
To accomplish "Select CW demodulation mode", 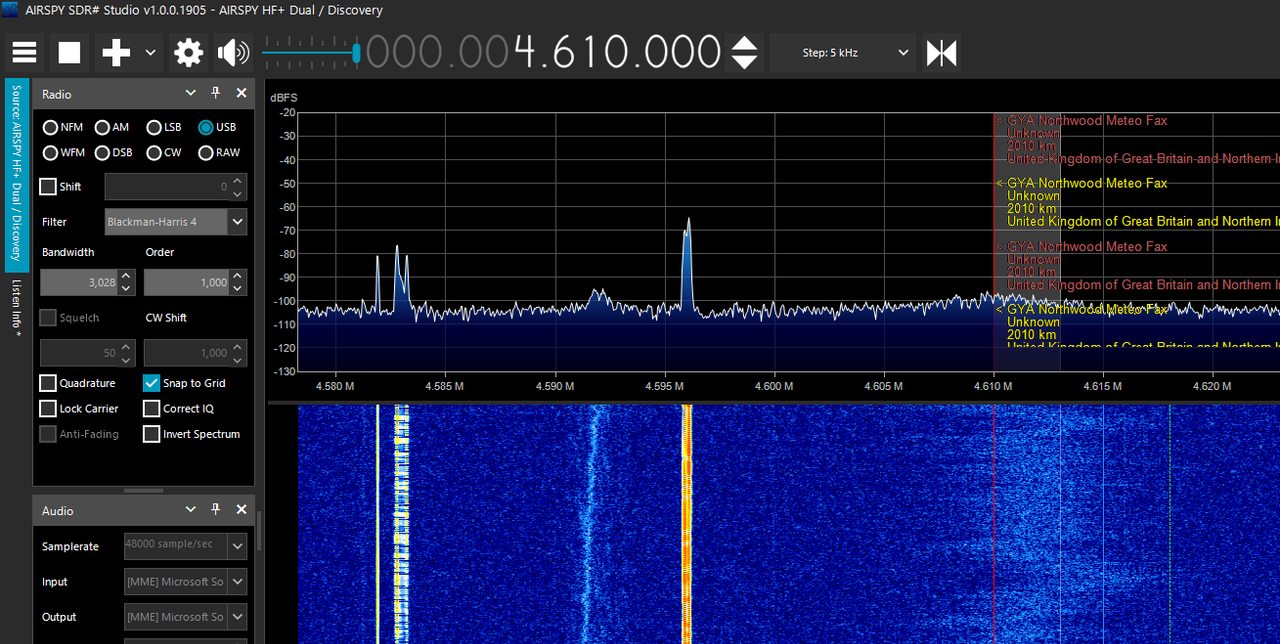I will (x=165, y=153).
